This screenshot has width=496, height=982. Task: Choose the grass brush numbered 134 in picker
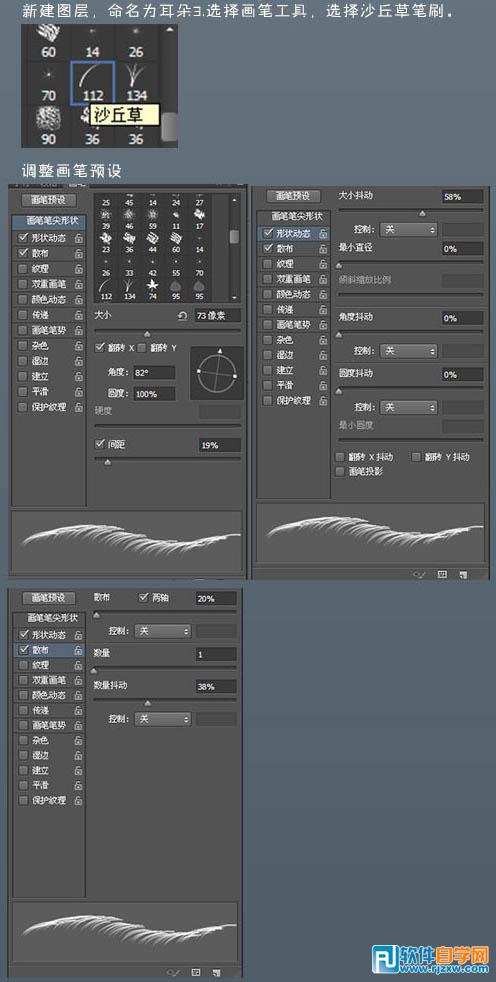pos(136,83)
